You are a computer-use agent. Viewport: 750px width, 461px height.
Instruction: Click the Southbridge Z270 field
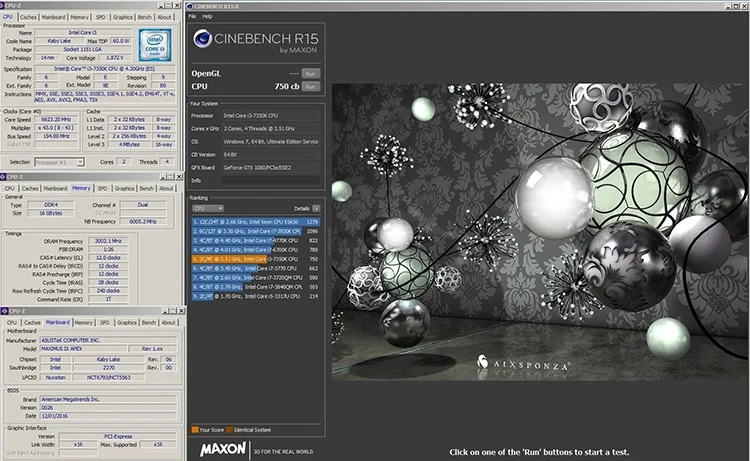click(x=109, y=368)
